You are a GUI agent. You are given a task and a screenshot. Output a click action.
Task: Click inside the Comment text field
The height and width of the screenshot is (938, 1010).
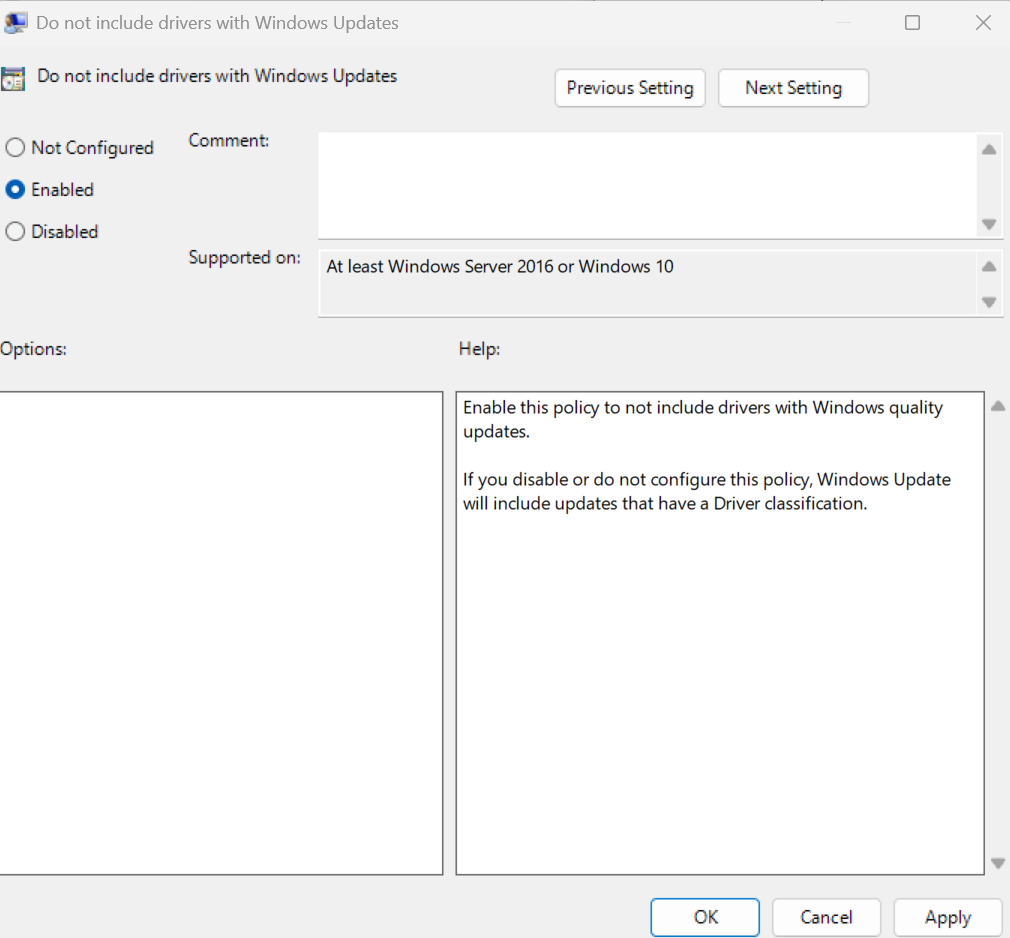pos(647,186)
